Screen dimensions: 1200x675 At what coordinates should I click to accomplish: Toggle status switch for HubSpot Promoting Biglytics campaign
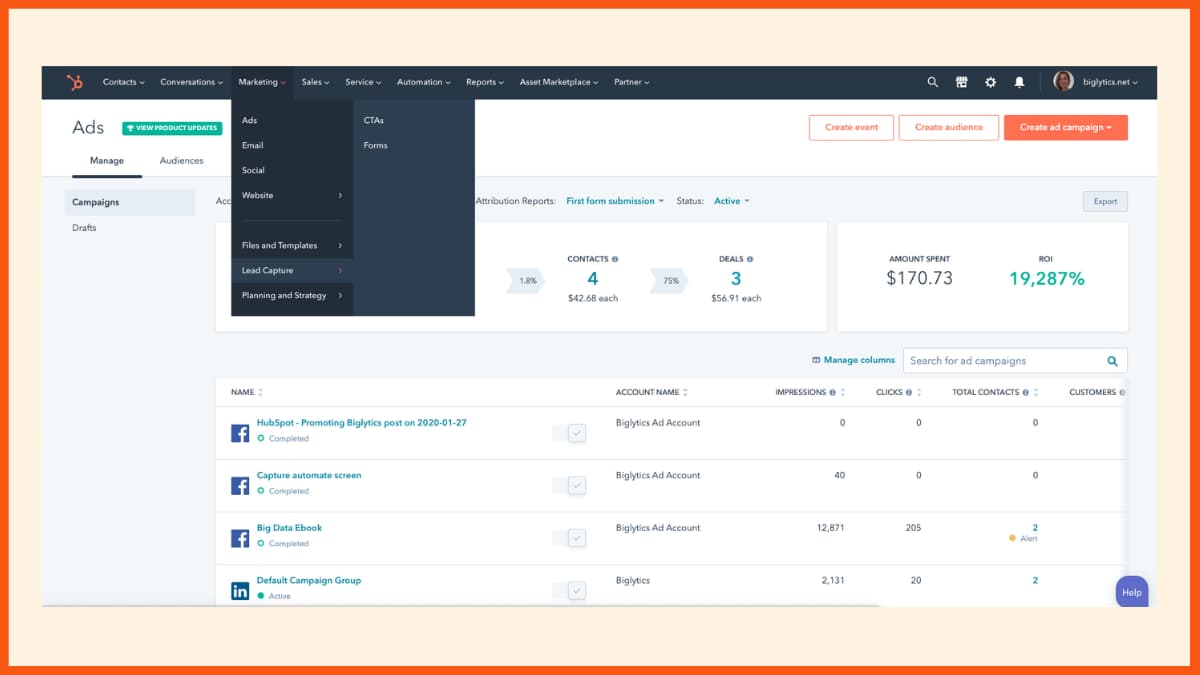point(569,433)
